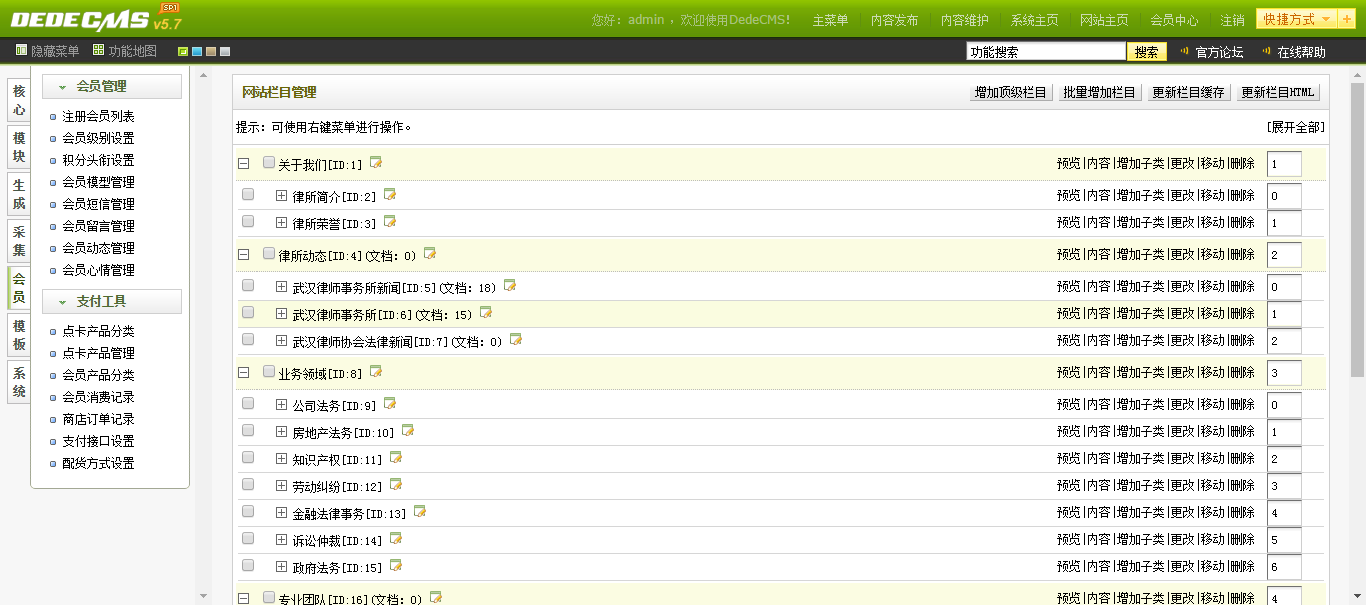Expand the 房地产法务[ID:10] subcategory
The height and width of the screenshot is (605, 1366).
[282, 432]
